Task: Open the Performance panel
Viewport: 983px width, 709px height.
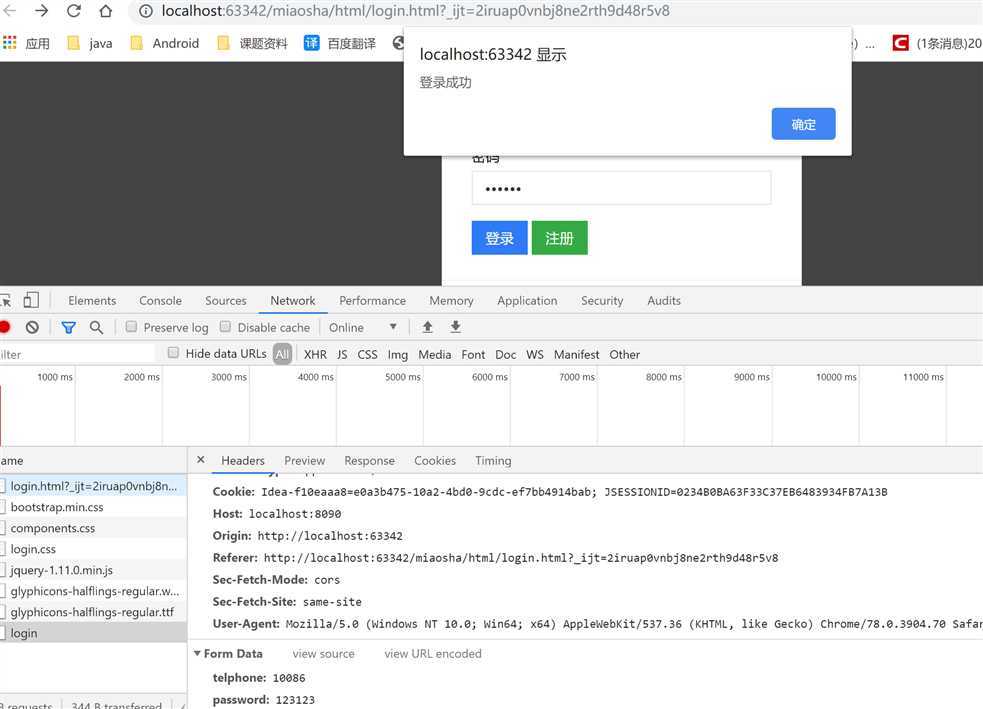Action: 372,300
